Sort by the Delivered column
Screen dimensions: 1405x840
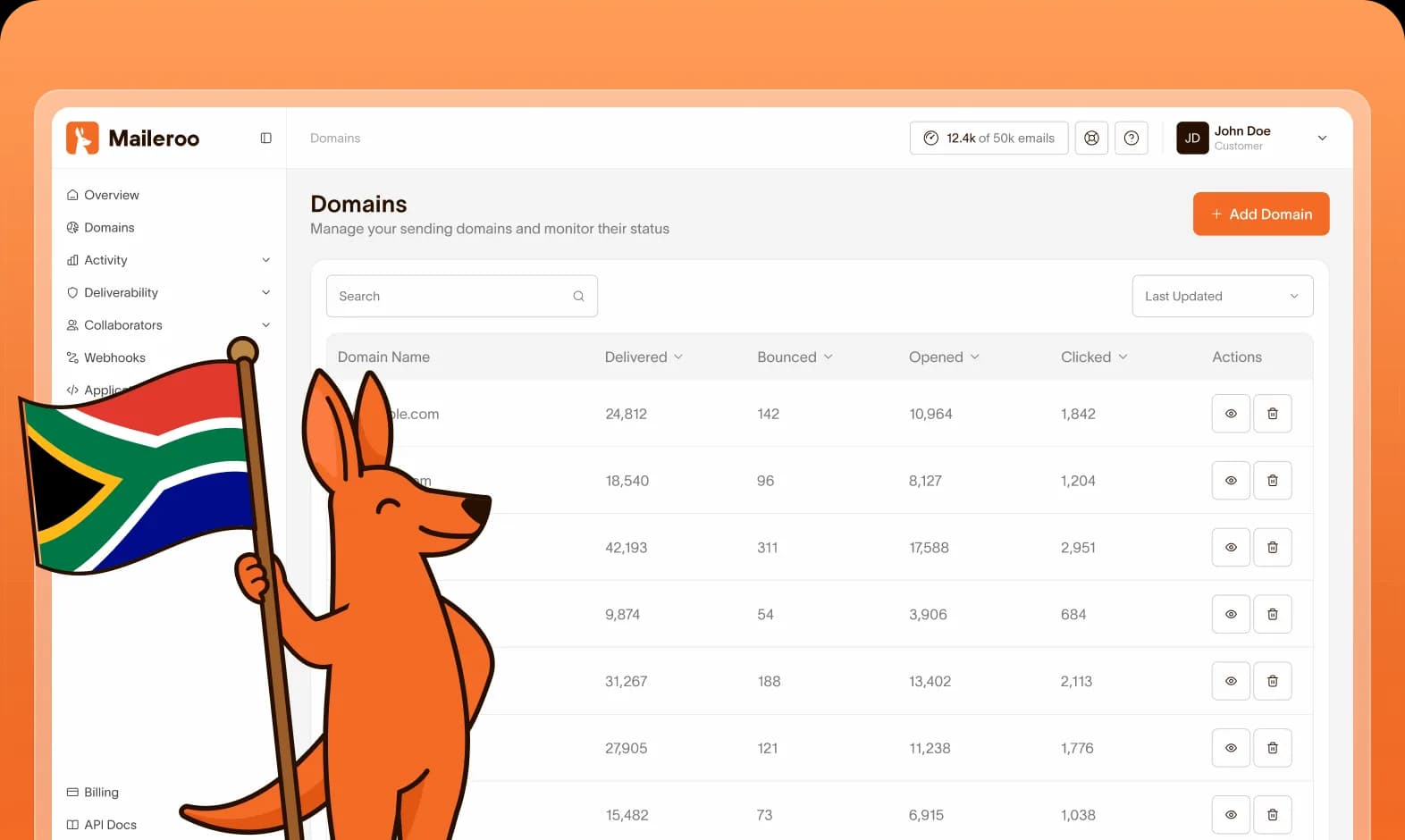tap(644, 357)
